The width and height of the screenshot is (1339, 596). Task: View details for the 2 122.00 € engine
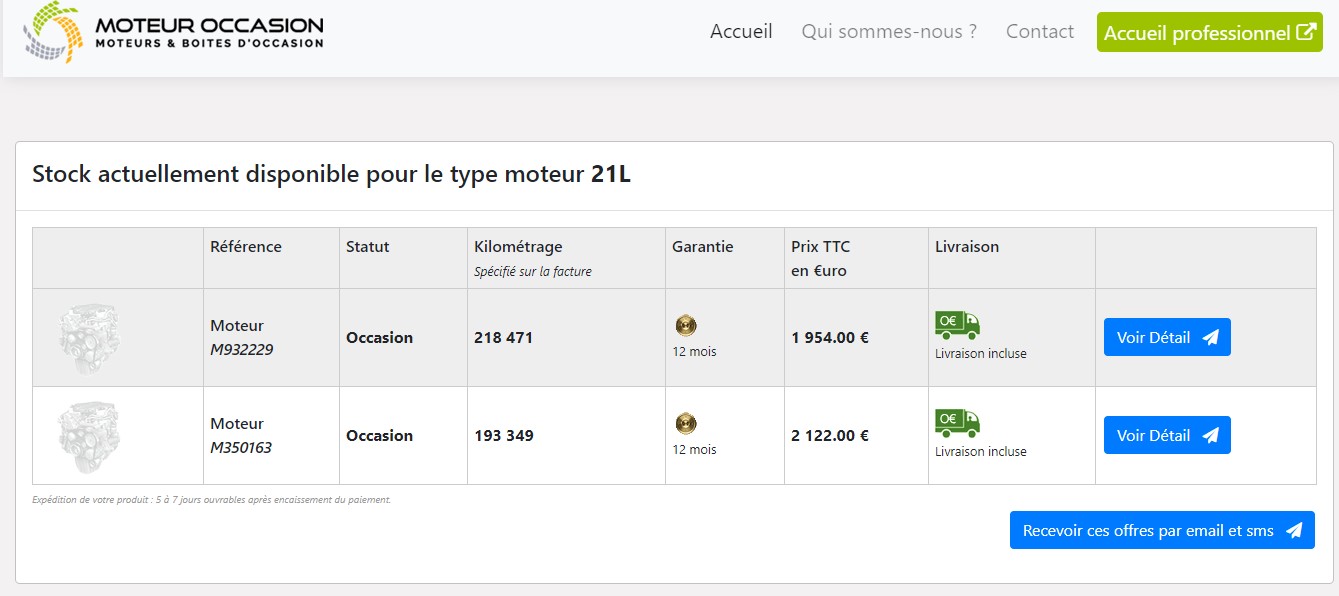tap(1166, 436)
